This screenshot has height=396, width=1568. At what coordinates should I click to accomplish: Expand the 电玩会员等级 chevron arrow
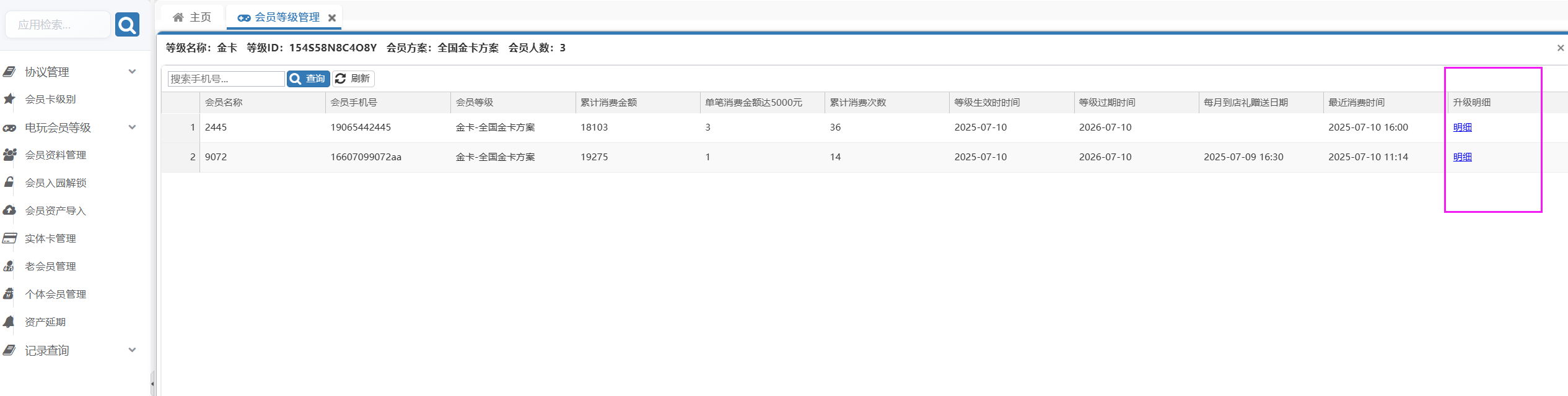[132, 127]
